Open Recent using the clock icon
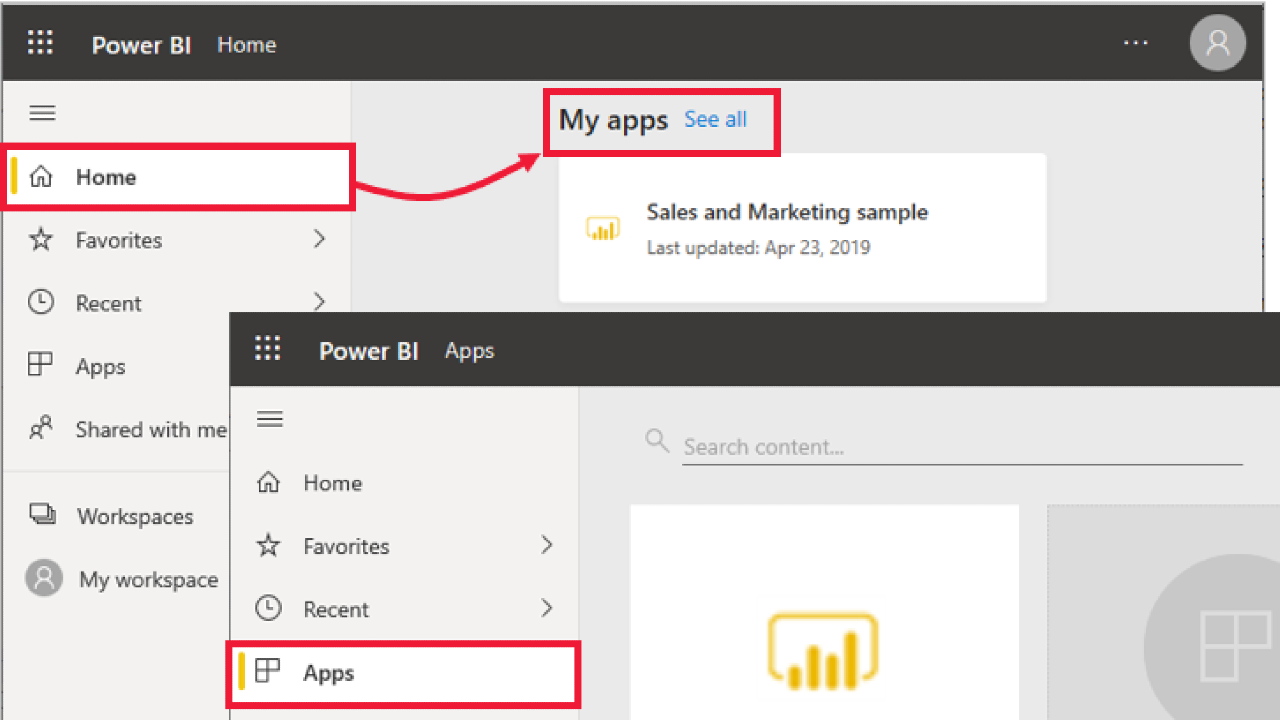 pos(42,303)
